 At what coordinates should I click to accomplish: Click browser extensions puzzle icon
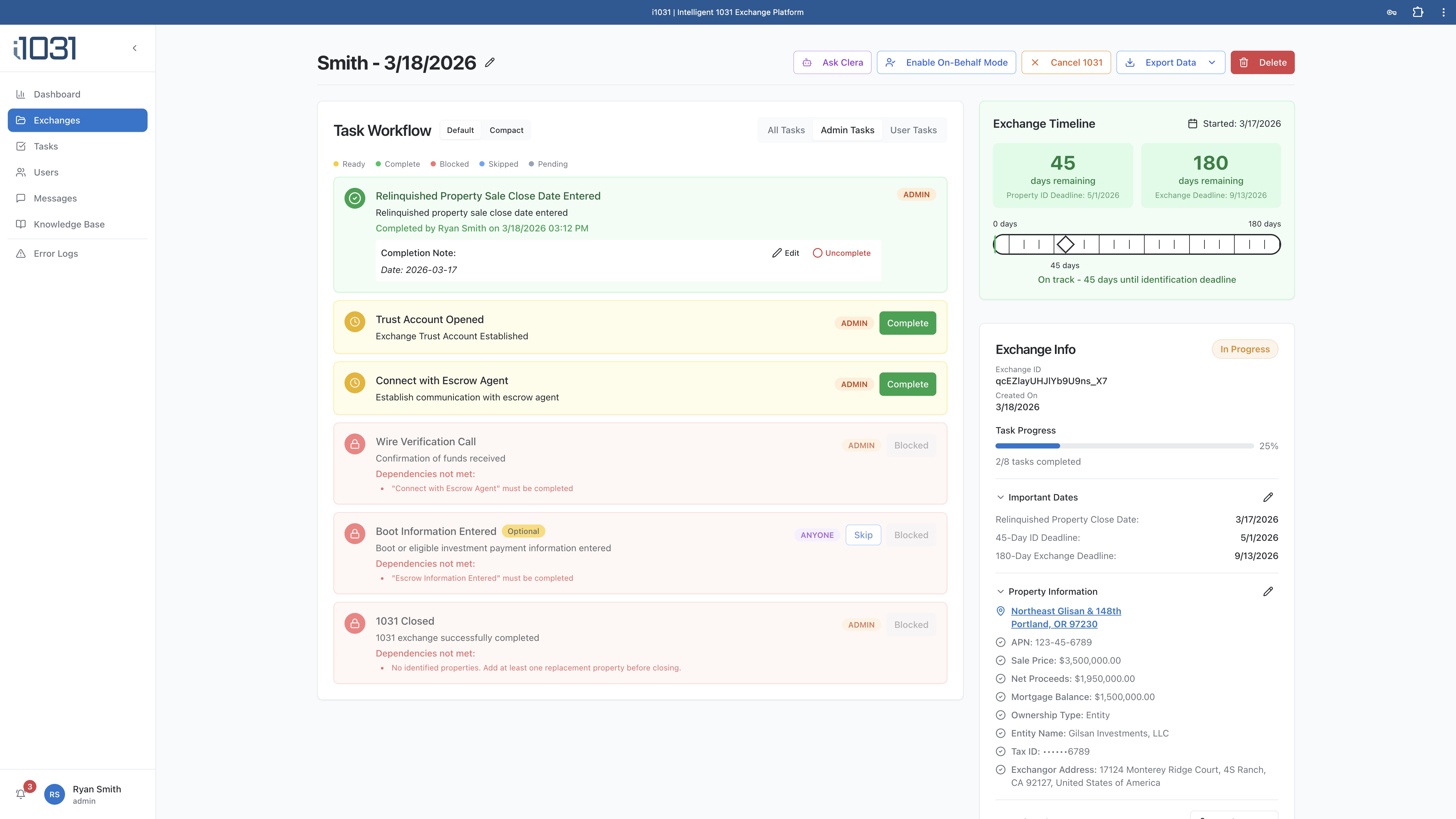(1418, 12)
